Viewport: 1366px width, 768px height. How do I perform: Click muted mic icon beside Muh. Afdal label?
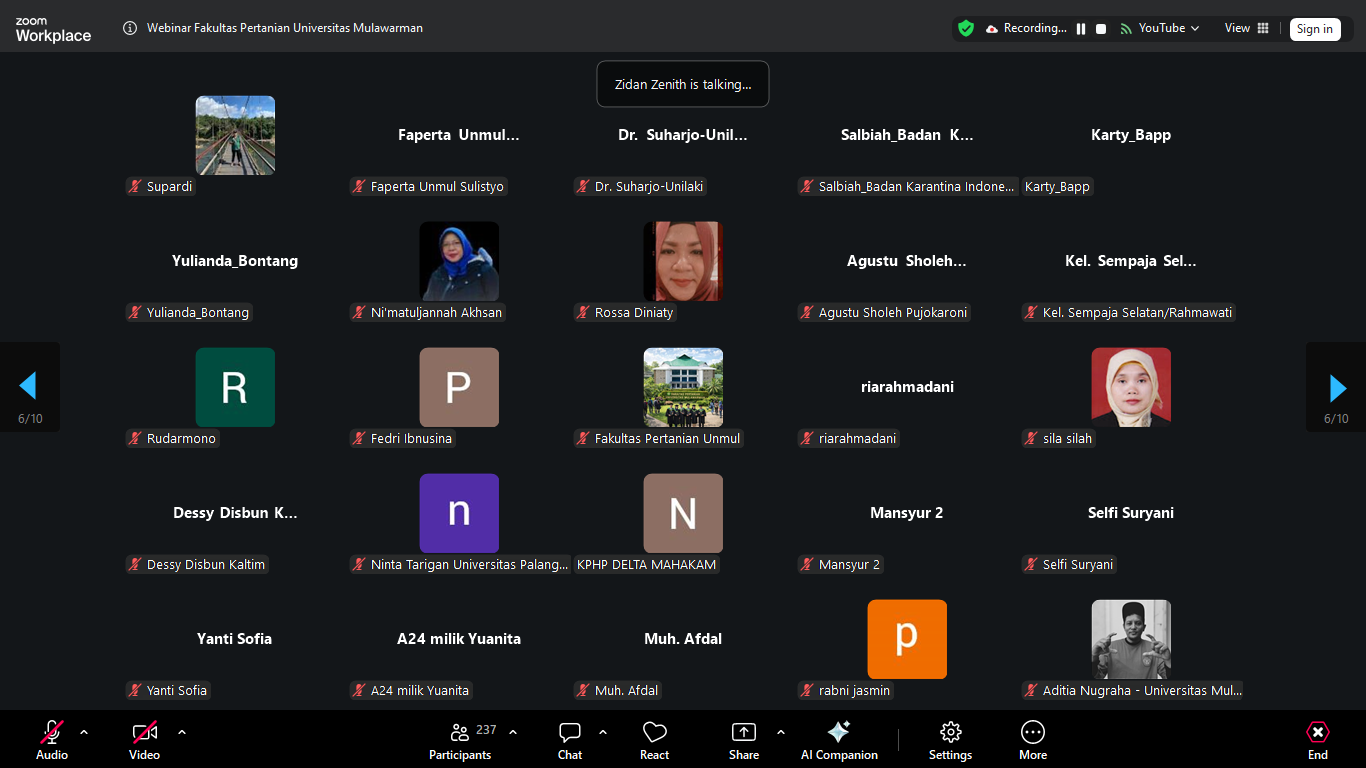[582, 690]
